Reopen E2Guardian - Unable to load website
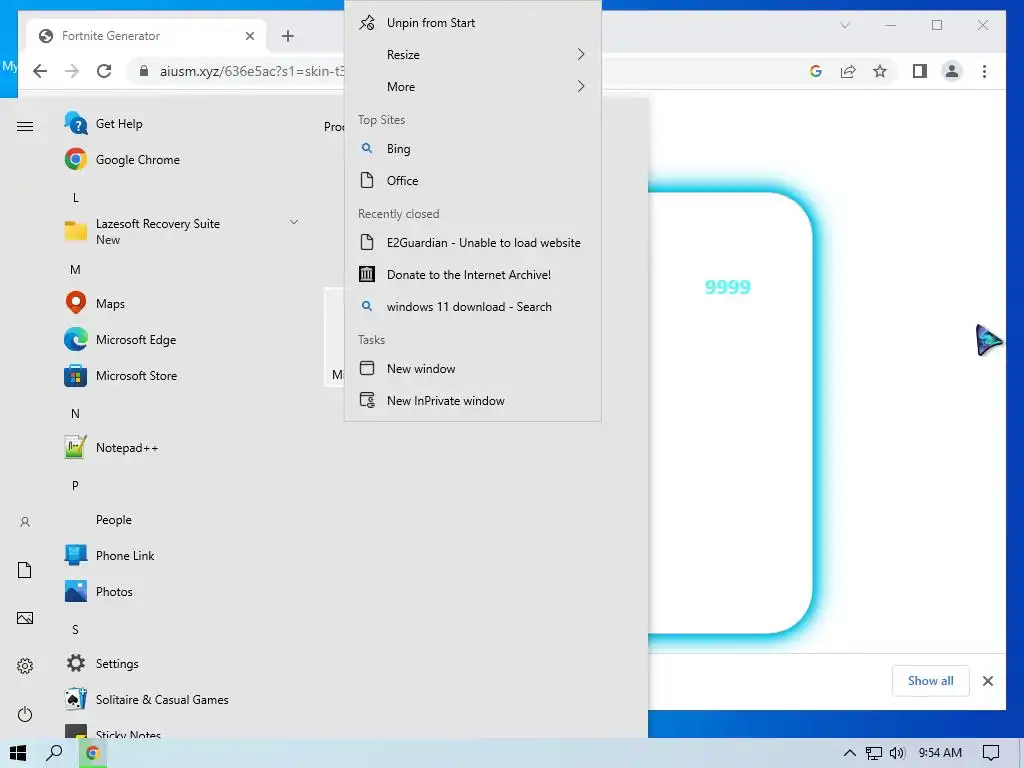This screenshot has height=768, width=1024. pyautogui.click(x=472, y=243)
